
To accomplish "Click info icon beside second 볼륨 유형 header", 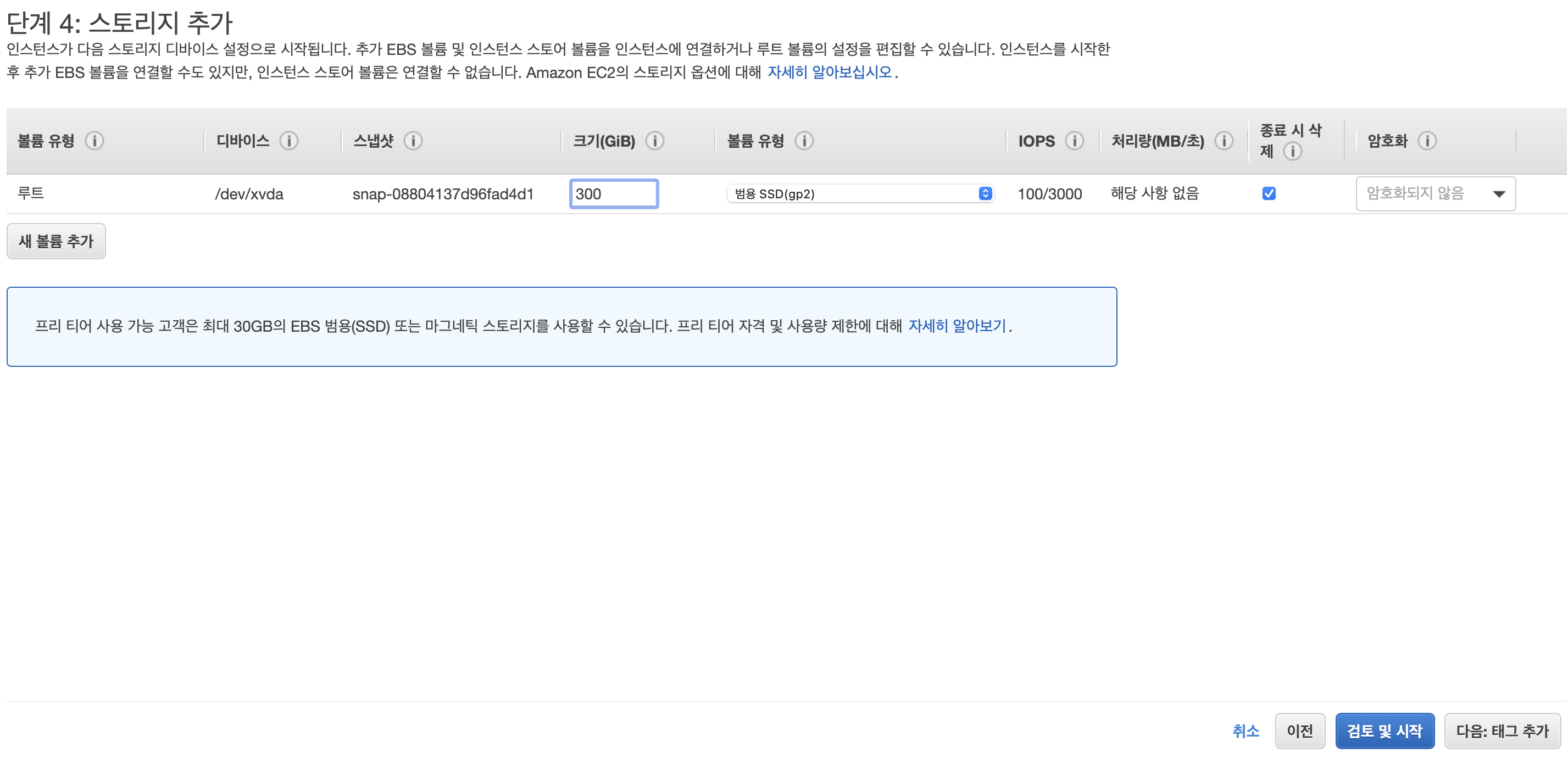I will click(804, 141).
